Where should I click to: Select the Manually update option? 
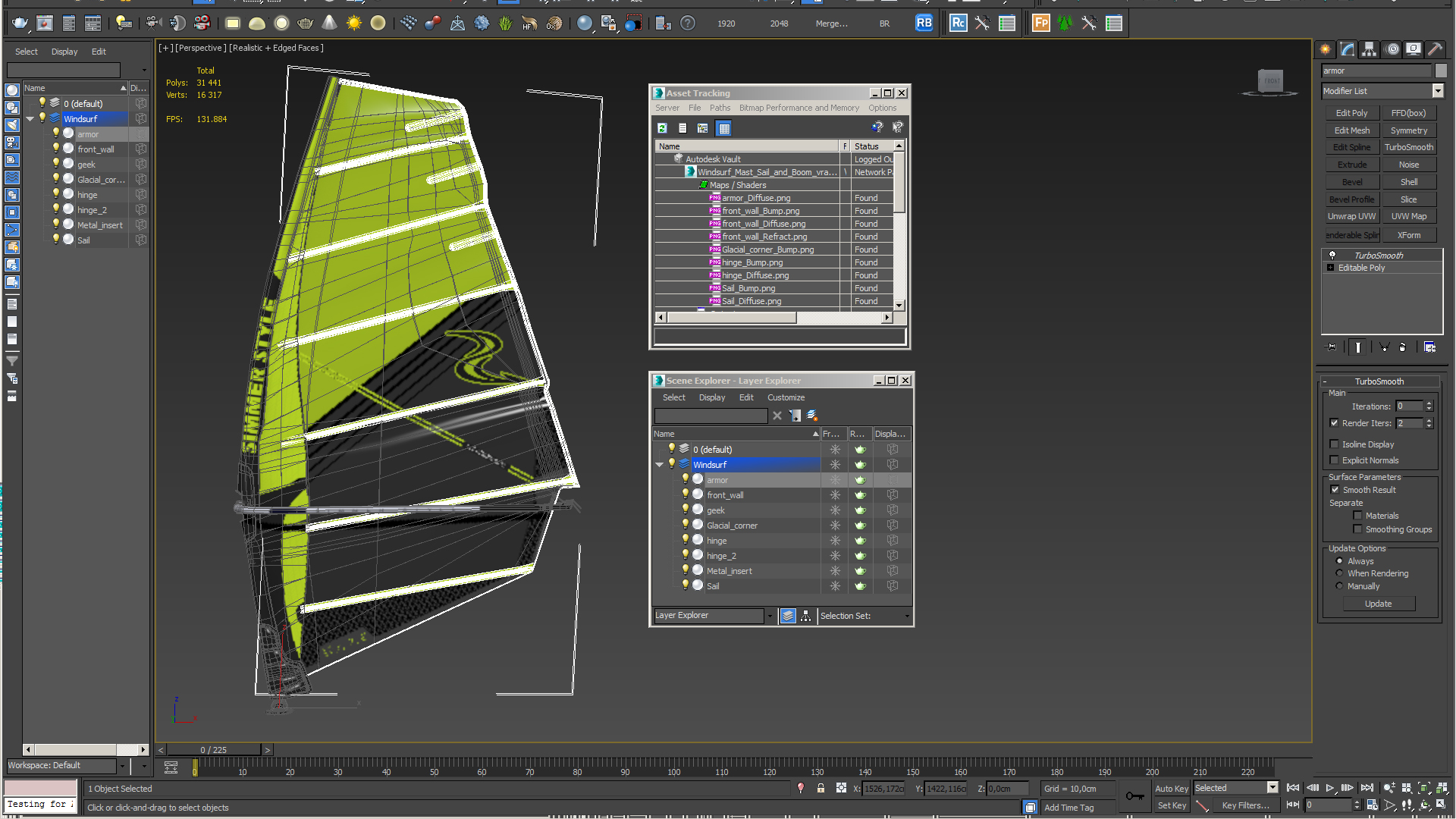pyautogui.click(x=1339, y=586)
